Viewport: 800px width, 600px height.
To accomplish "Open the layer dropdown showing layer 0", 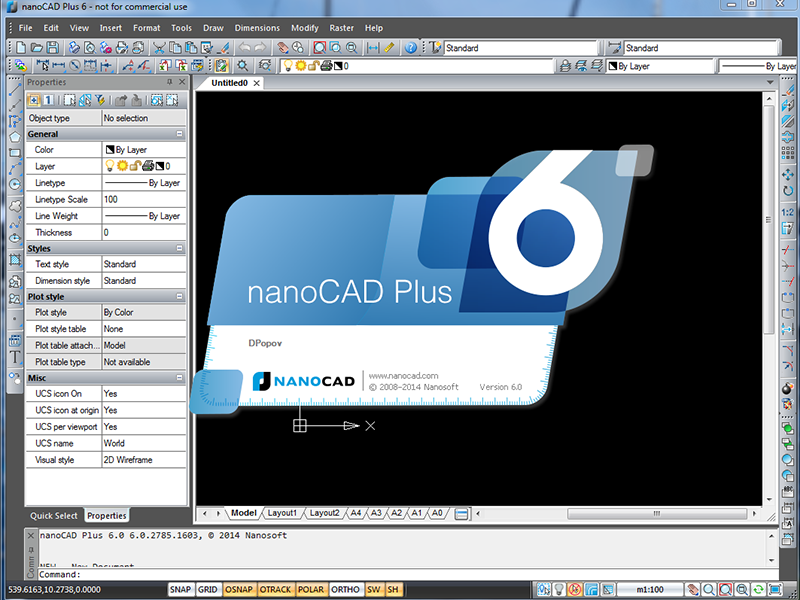I will tap(416, 66).
